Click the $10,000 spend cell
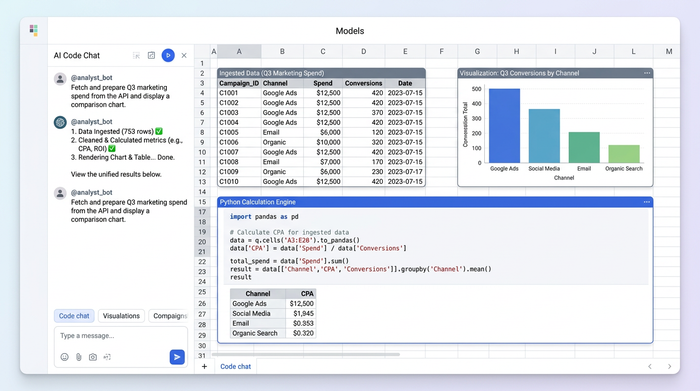Image resolution: width=700 pixels, height=391 pixels. 323,142
